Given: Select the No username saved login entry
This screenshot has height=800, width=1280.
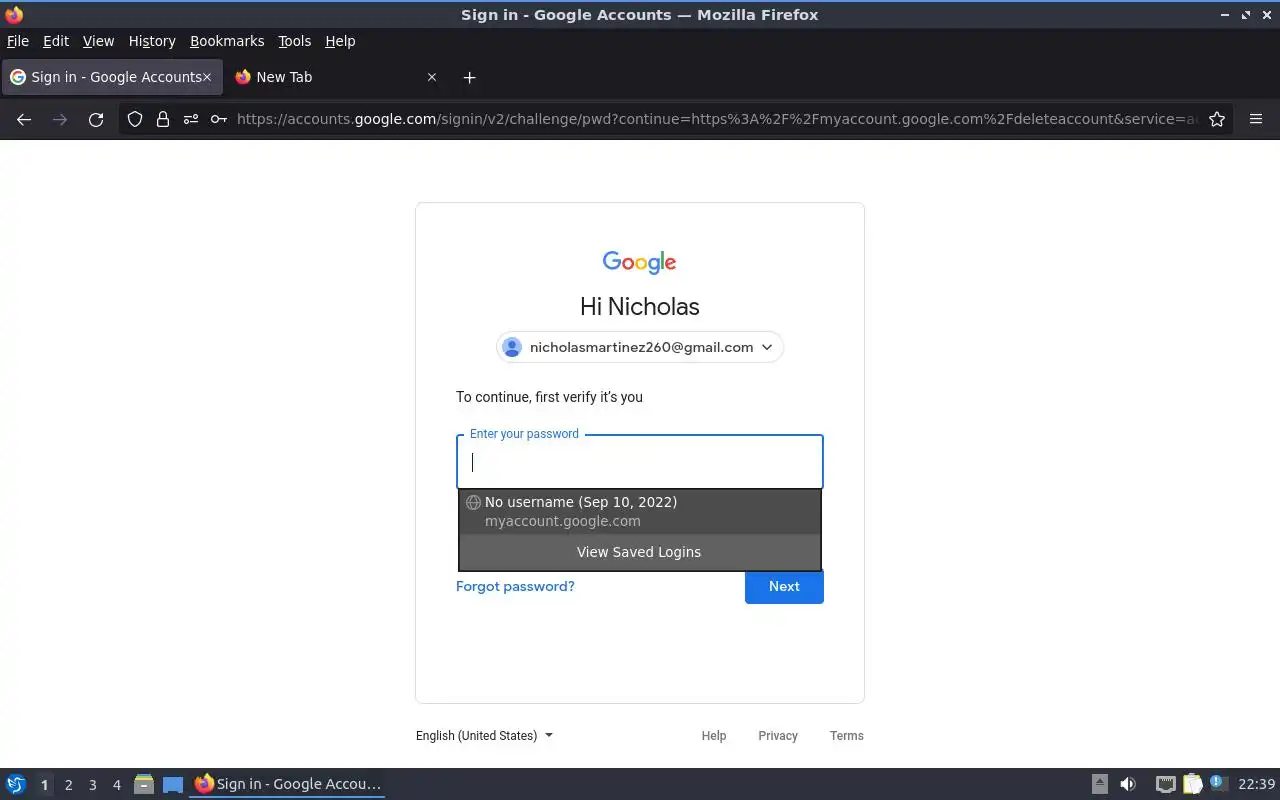Looking at the screenshot, I should [640, 511].
